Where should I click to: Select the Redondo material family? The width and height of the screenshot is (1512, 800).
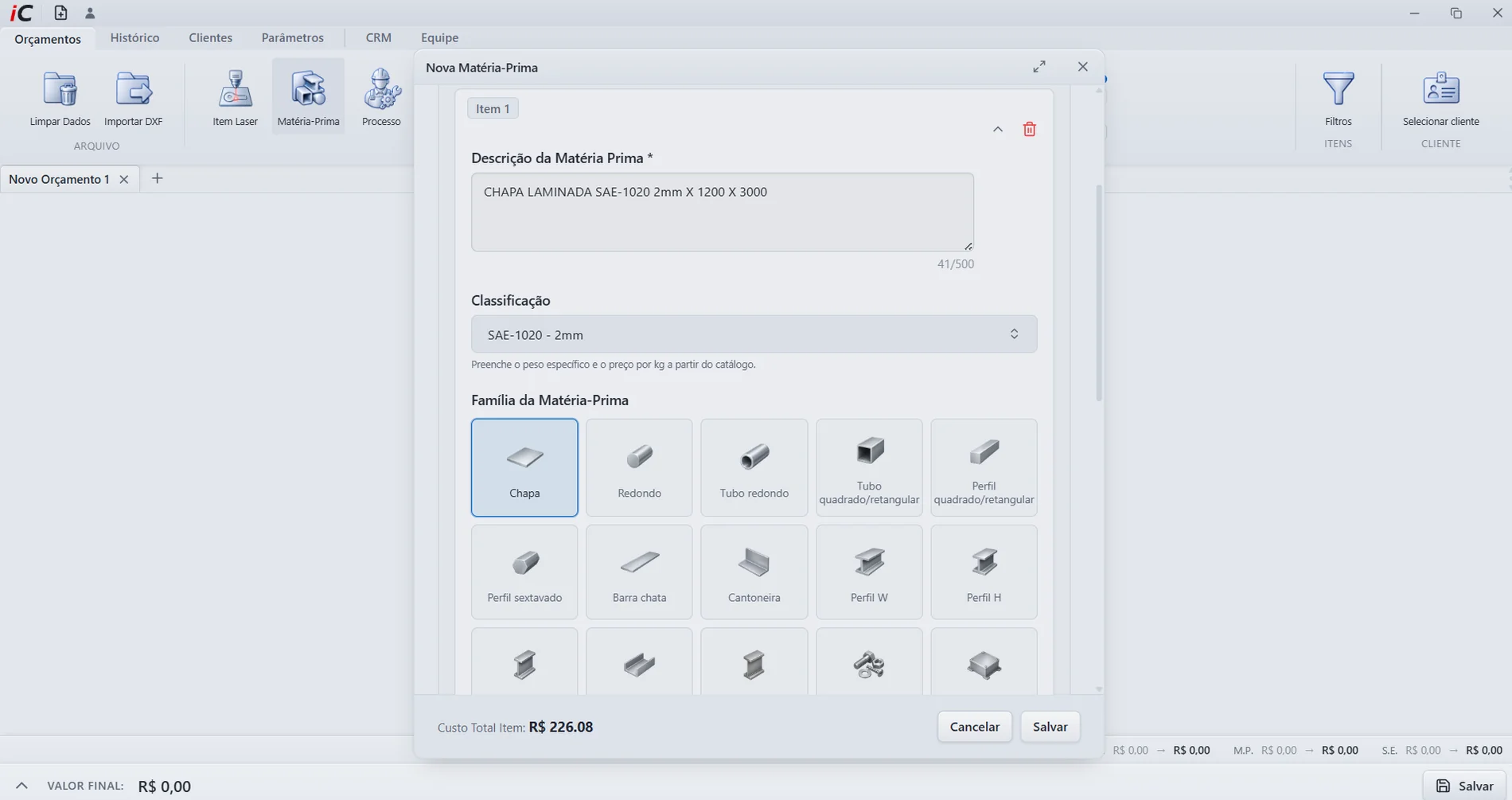click(x=639, y=467)
